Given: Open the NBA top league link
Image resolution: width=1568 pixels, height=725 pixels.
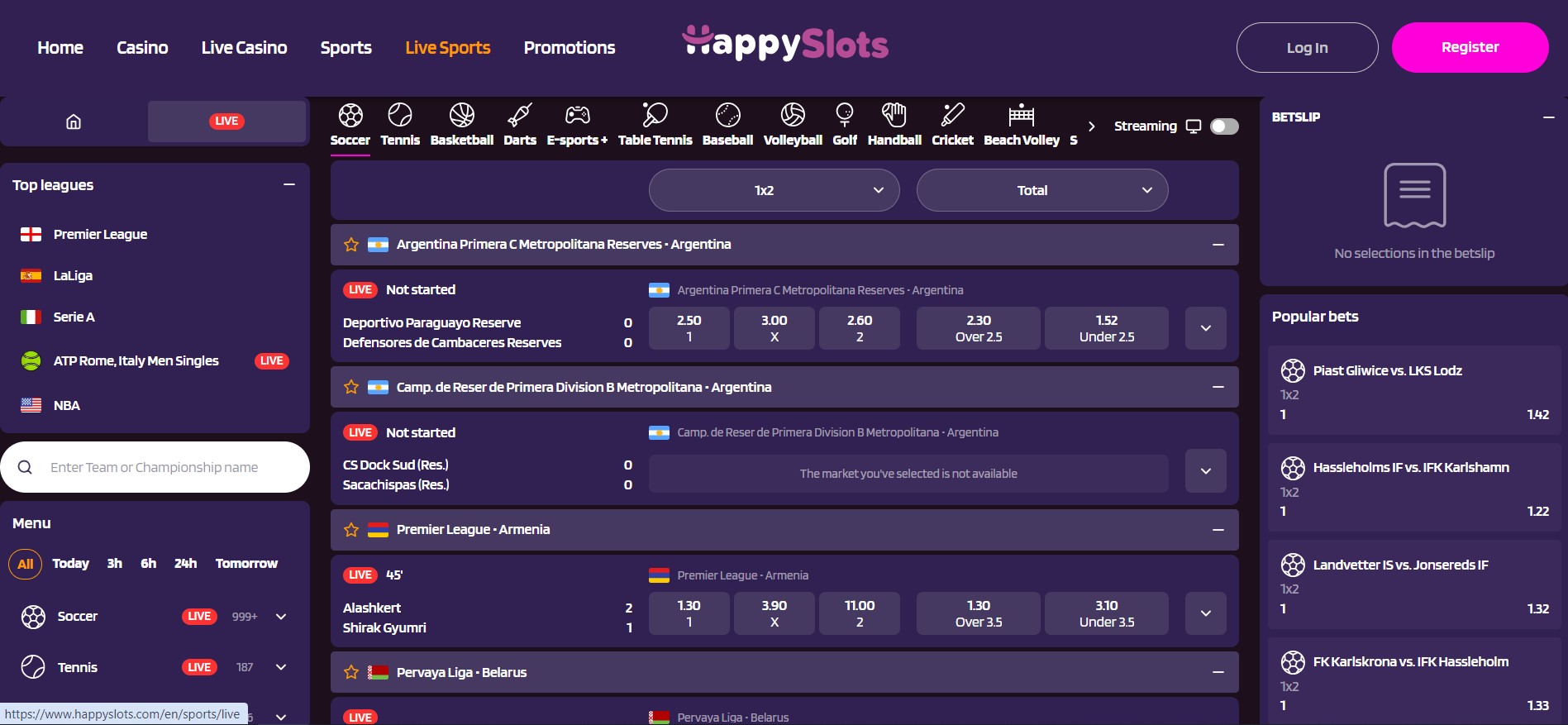Looking at the screenshot, I should coord(66,406).
